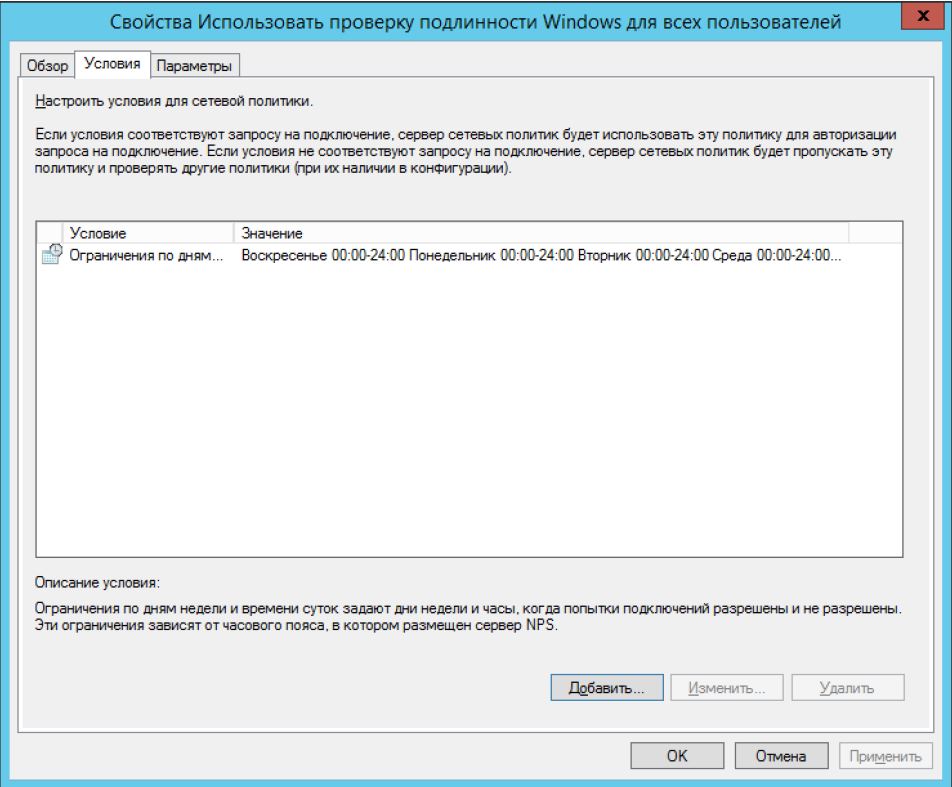Image resolution: width=952 pixels, height=787 pixels.
Task: Click the Изменить... button
Action: 727,688
